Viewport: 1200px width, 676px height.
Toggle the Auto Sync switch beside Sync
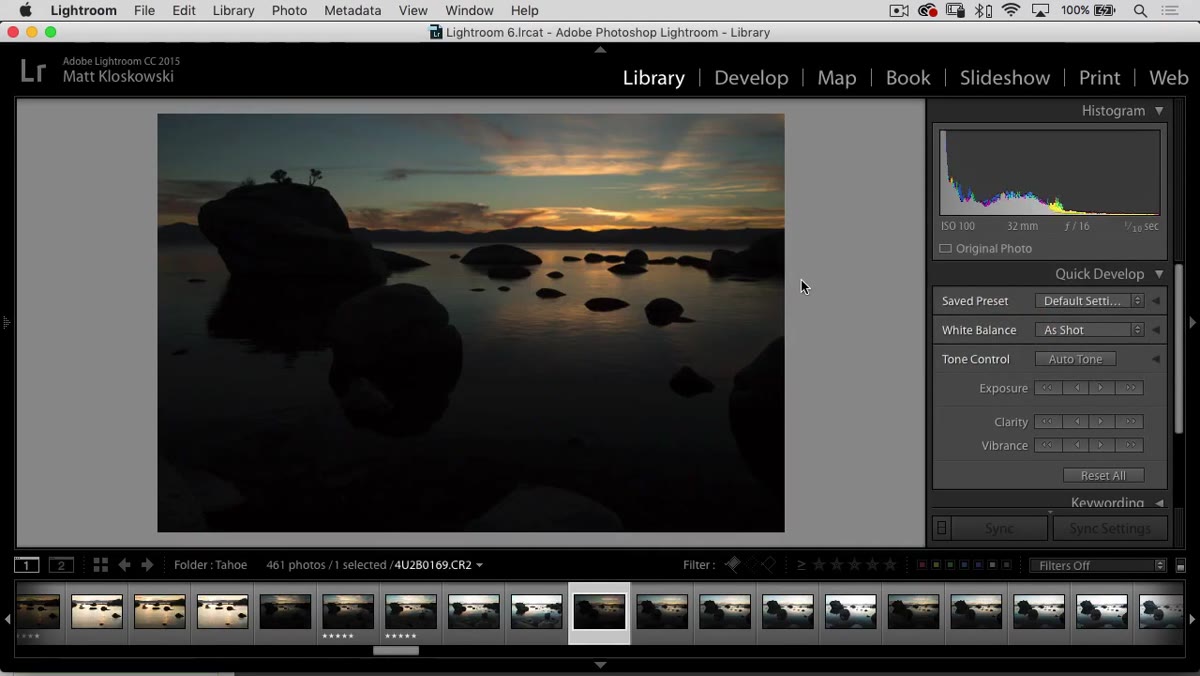tap(941, 528)
